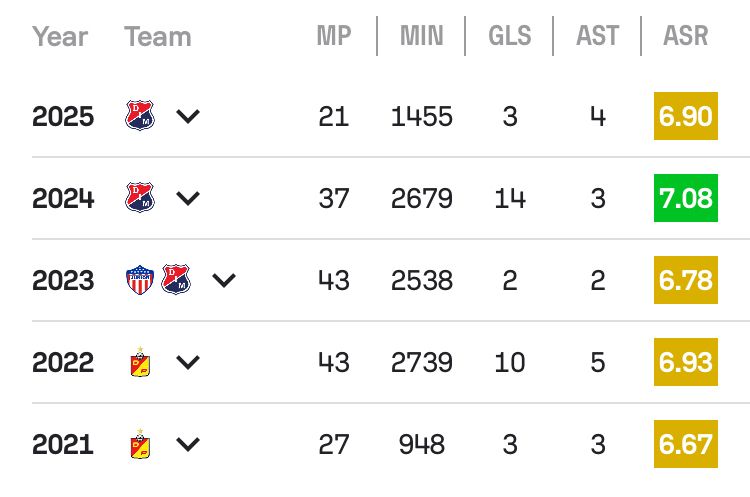This screenshot has height=497, width=750.
Task: Click the red-and-white striped crest in the 2023 row
Action: [140, 280]
